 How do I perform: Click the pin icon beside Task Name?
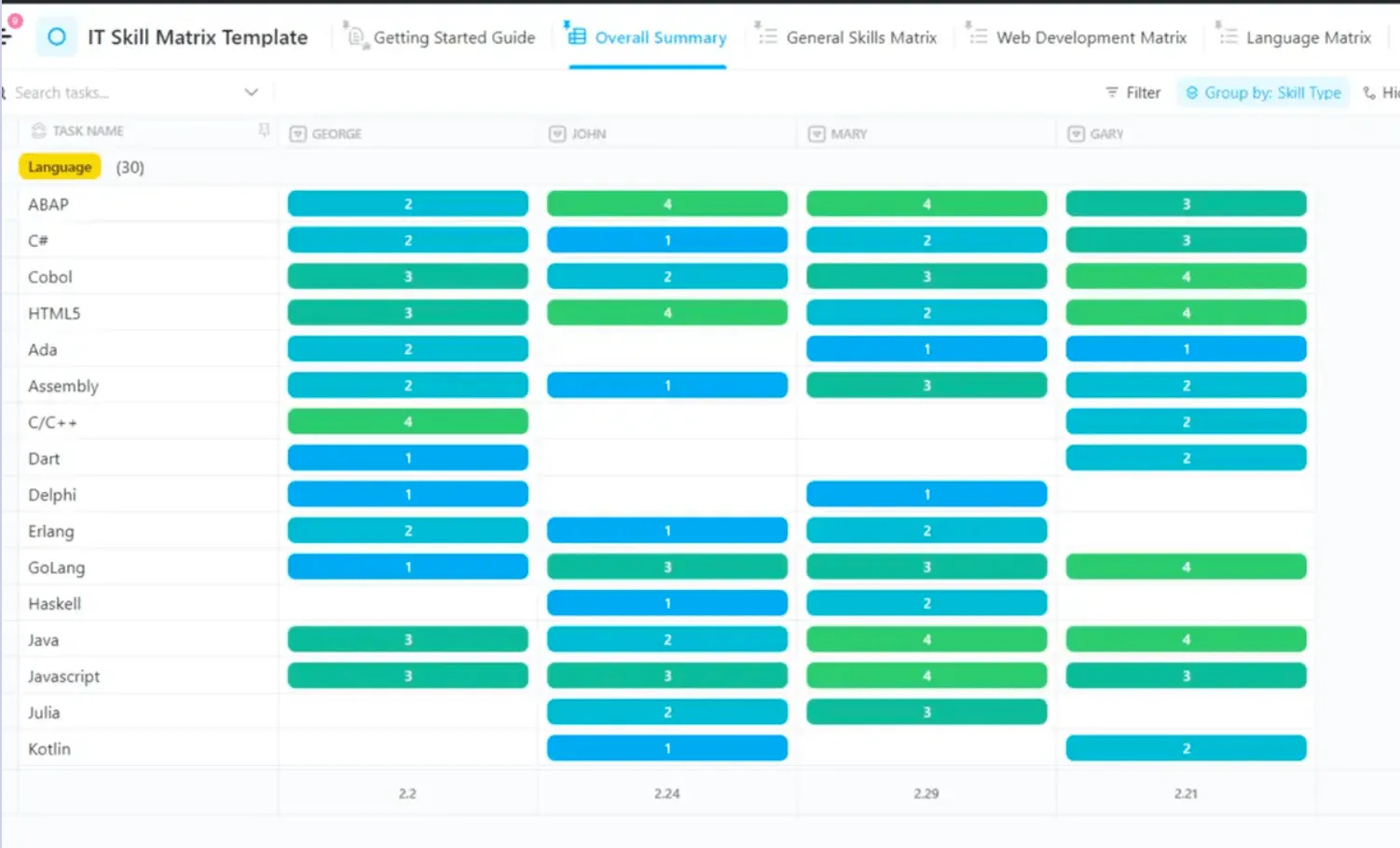pyautogui.click(x=264, y=130)
